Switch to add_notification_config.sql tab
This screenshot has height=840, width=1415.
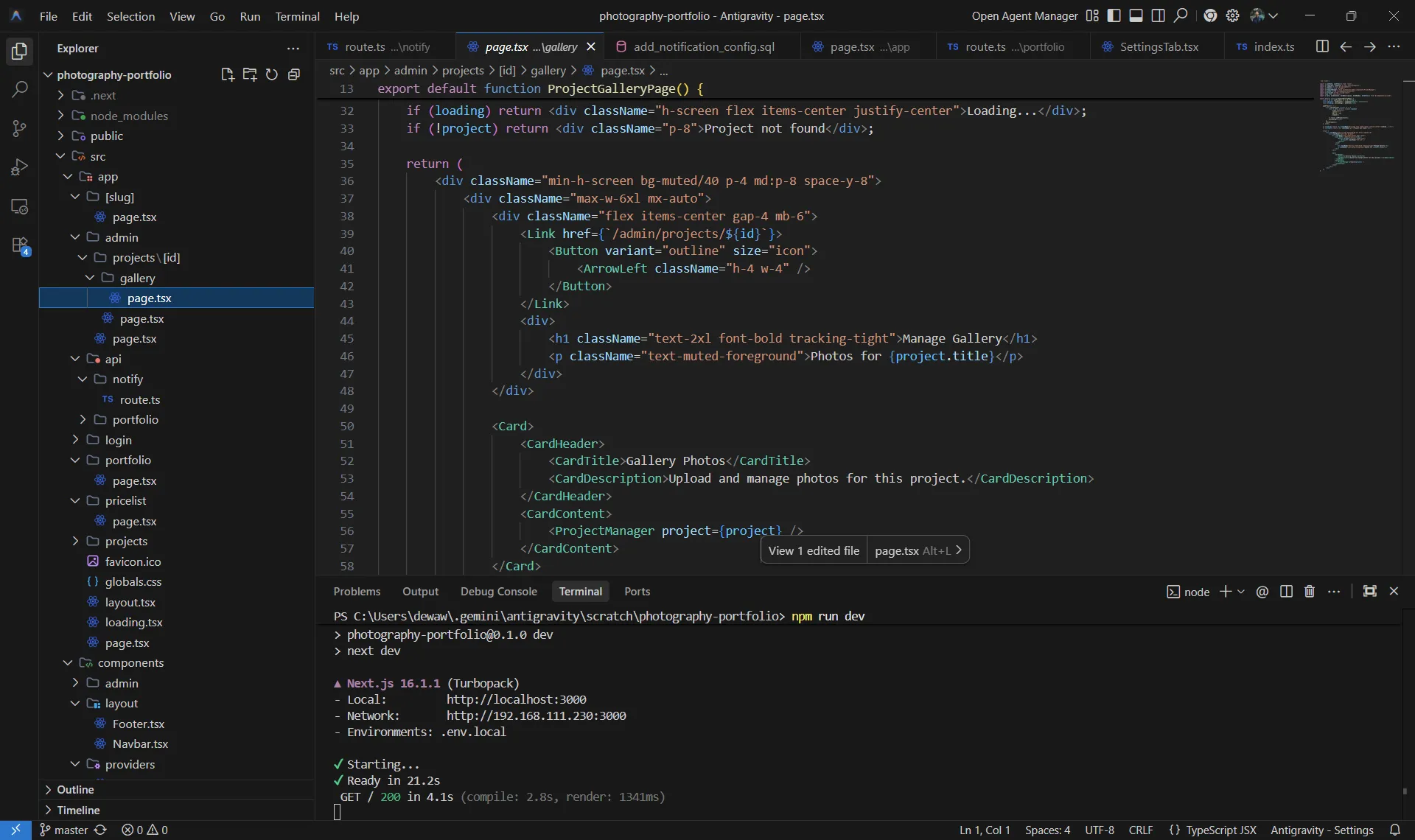click(703, 46)
